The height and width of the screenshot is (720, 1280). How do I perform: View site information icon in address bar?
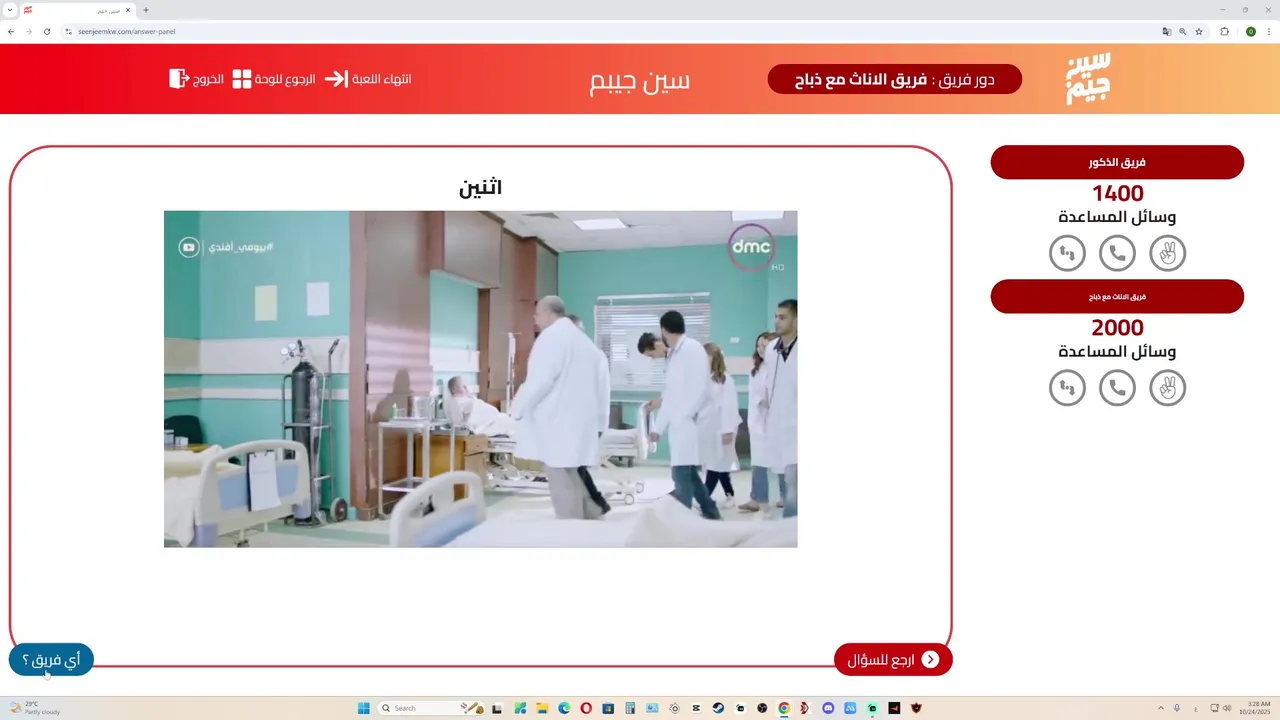(x=69, y=31)
